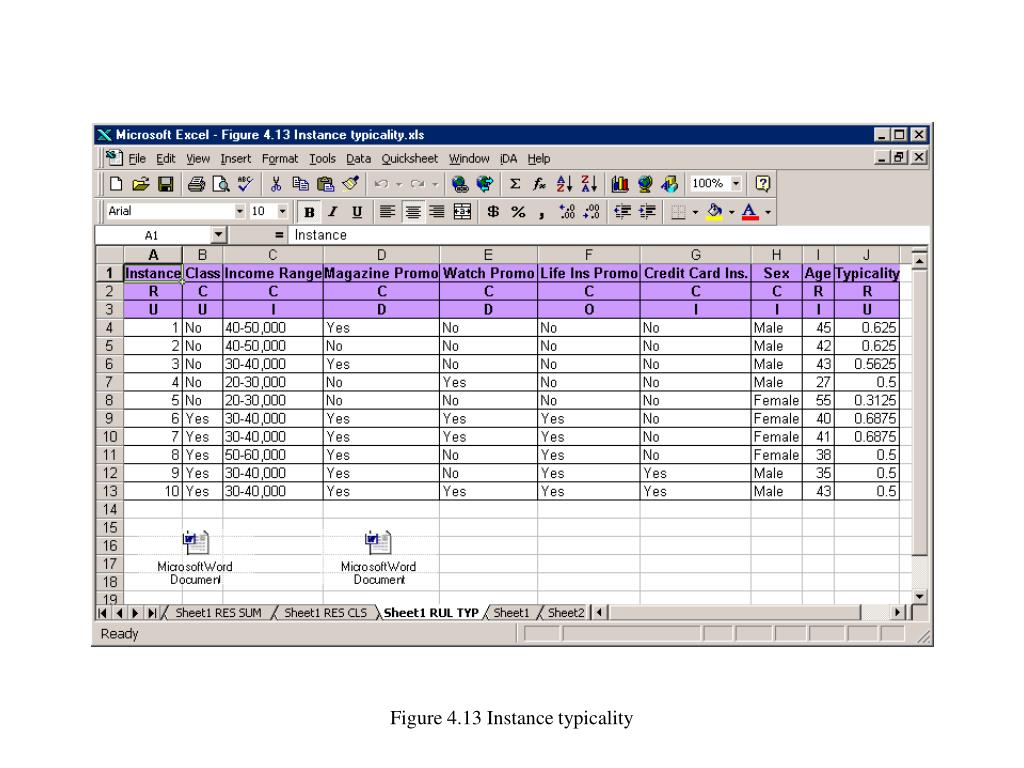Image resolution: width=1024 pixels, height=768 pixels.
Task: Click Decrease Indent icon
Action: (622, 212)
